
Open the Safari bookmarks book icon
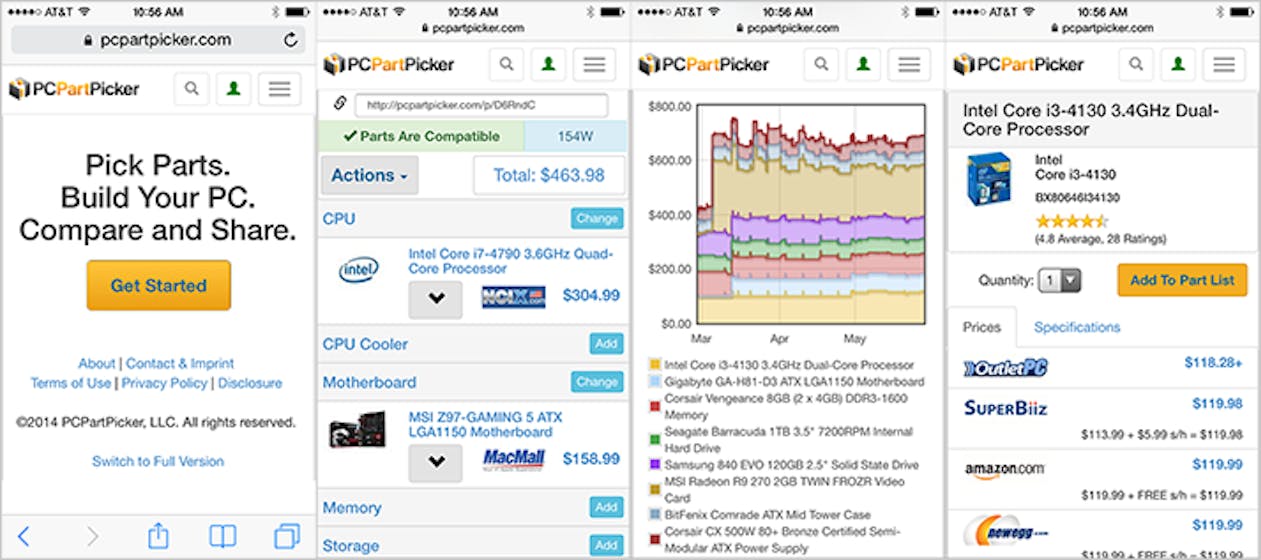[222, 536]
